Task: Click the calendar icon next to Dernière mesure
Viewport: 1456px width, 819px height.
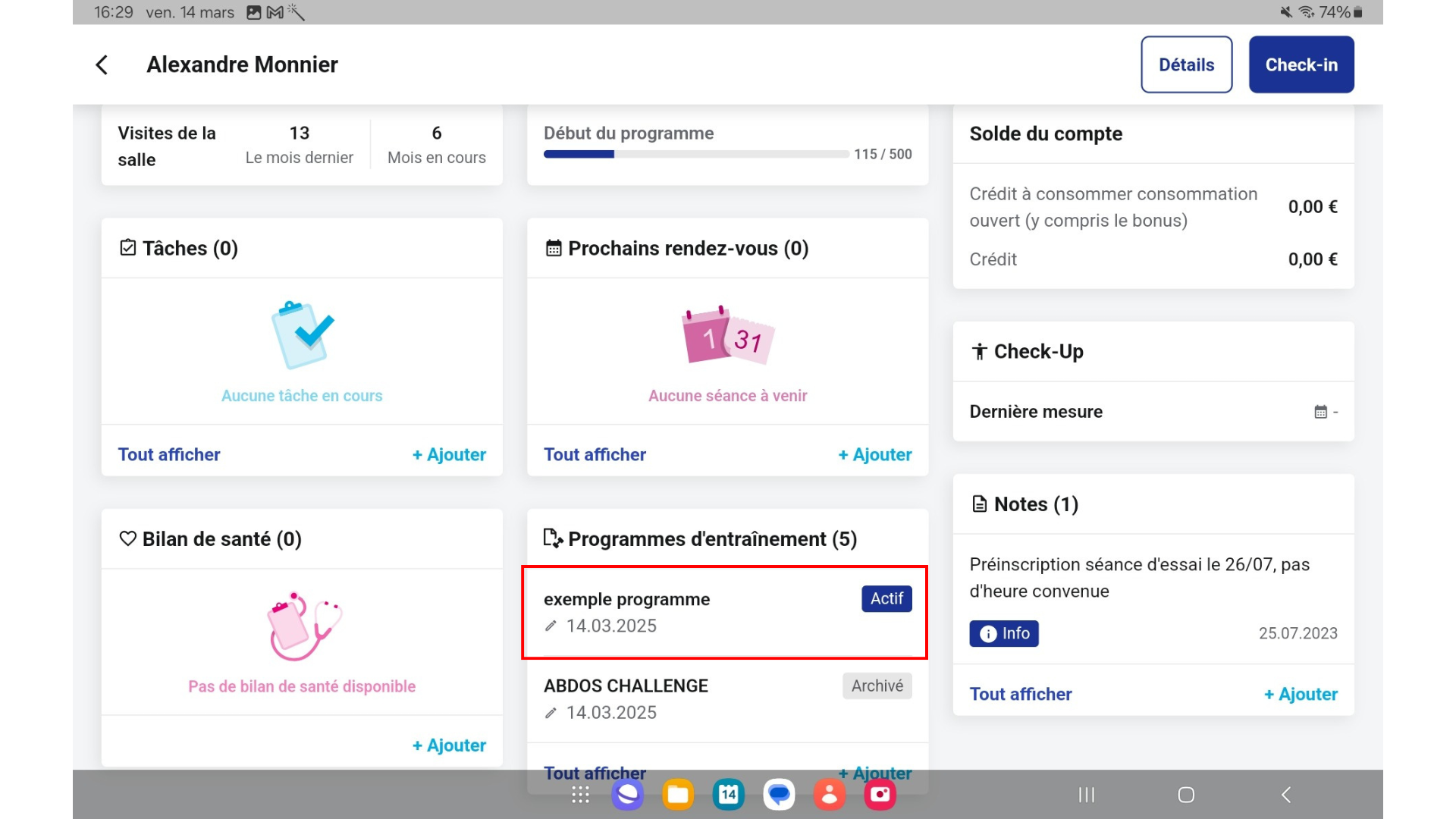Action: click(1320, 412)
